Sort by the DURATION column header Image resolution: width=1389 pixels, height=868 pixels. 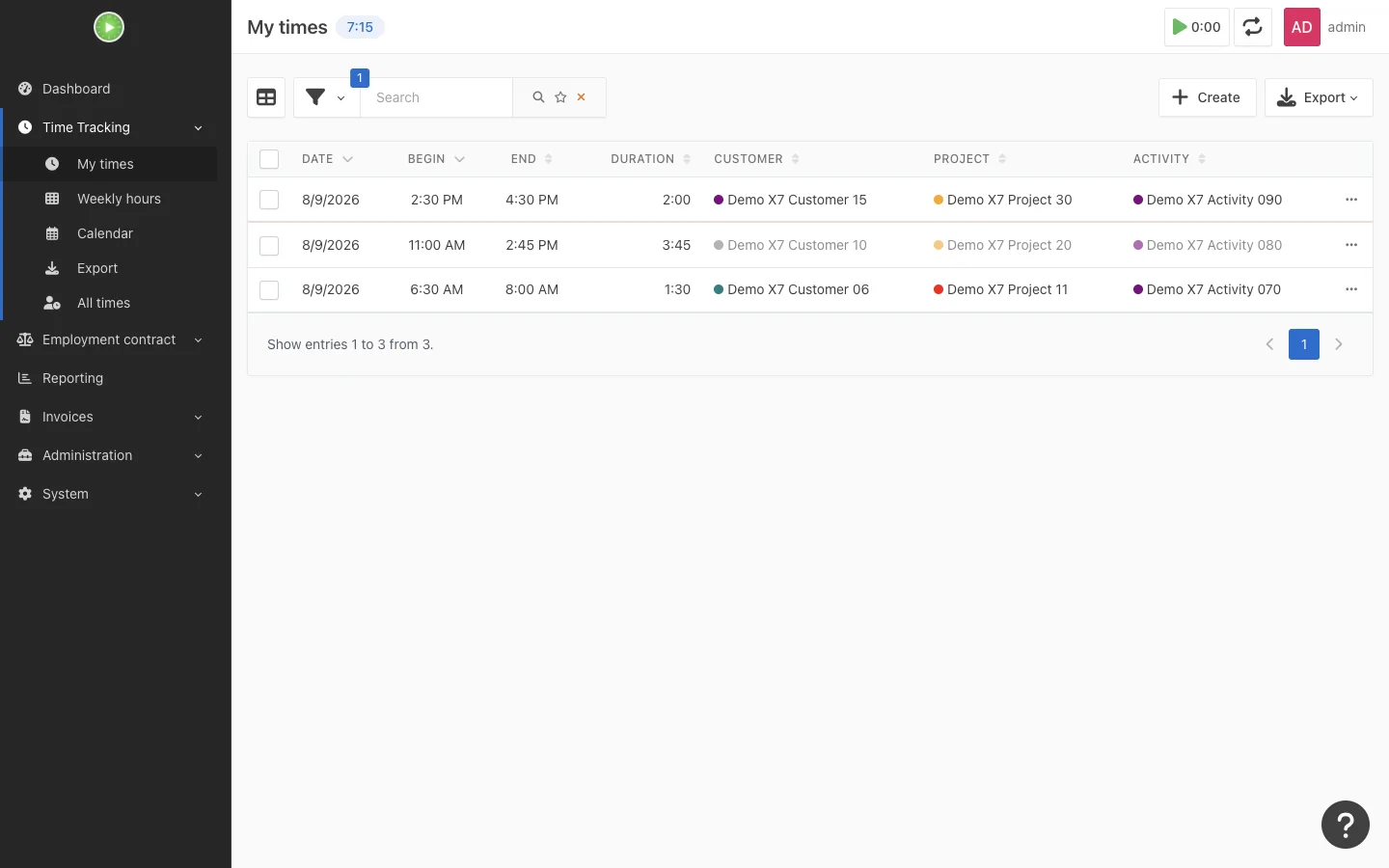coord(650,159)
